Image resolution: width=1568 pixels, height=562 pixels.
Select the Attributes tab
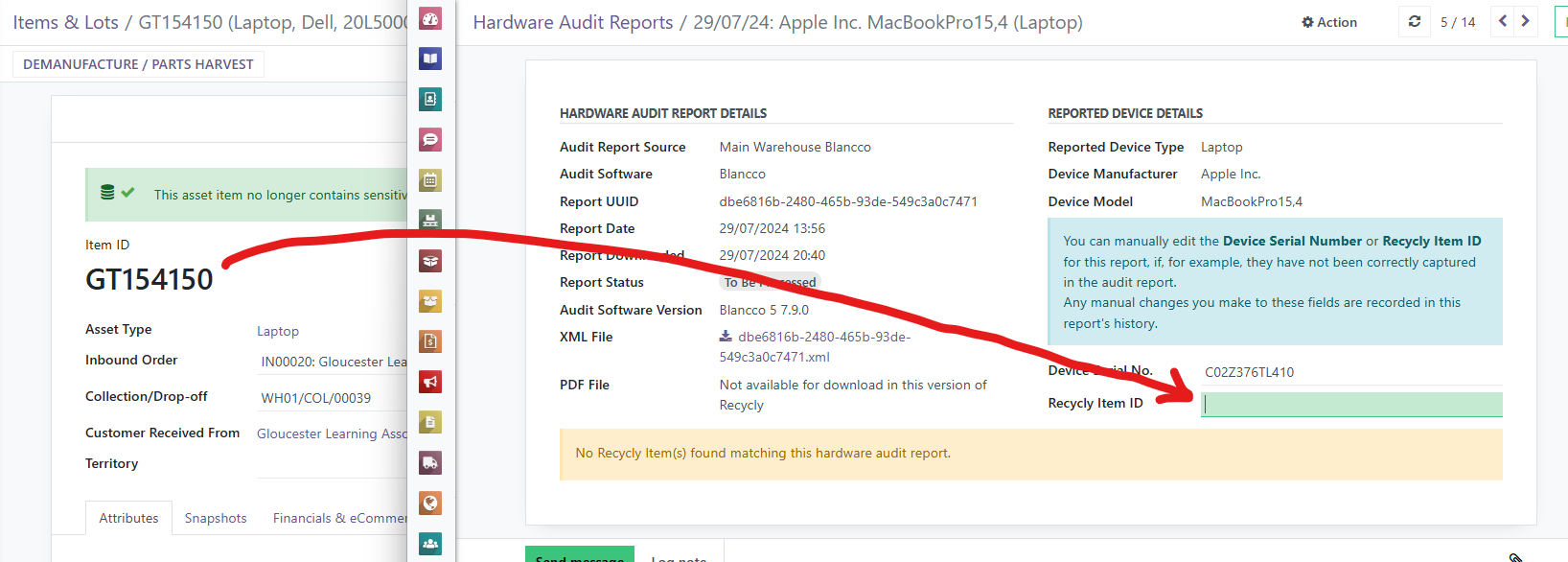tap(128, 518)
